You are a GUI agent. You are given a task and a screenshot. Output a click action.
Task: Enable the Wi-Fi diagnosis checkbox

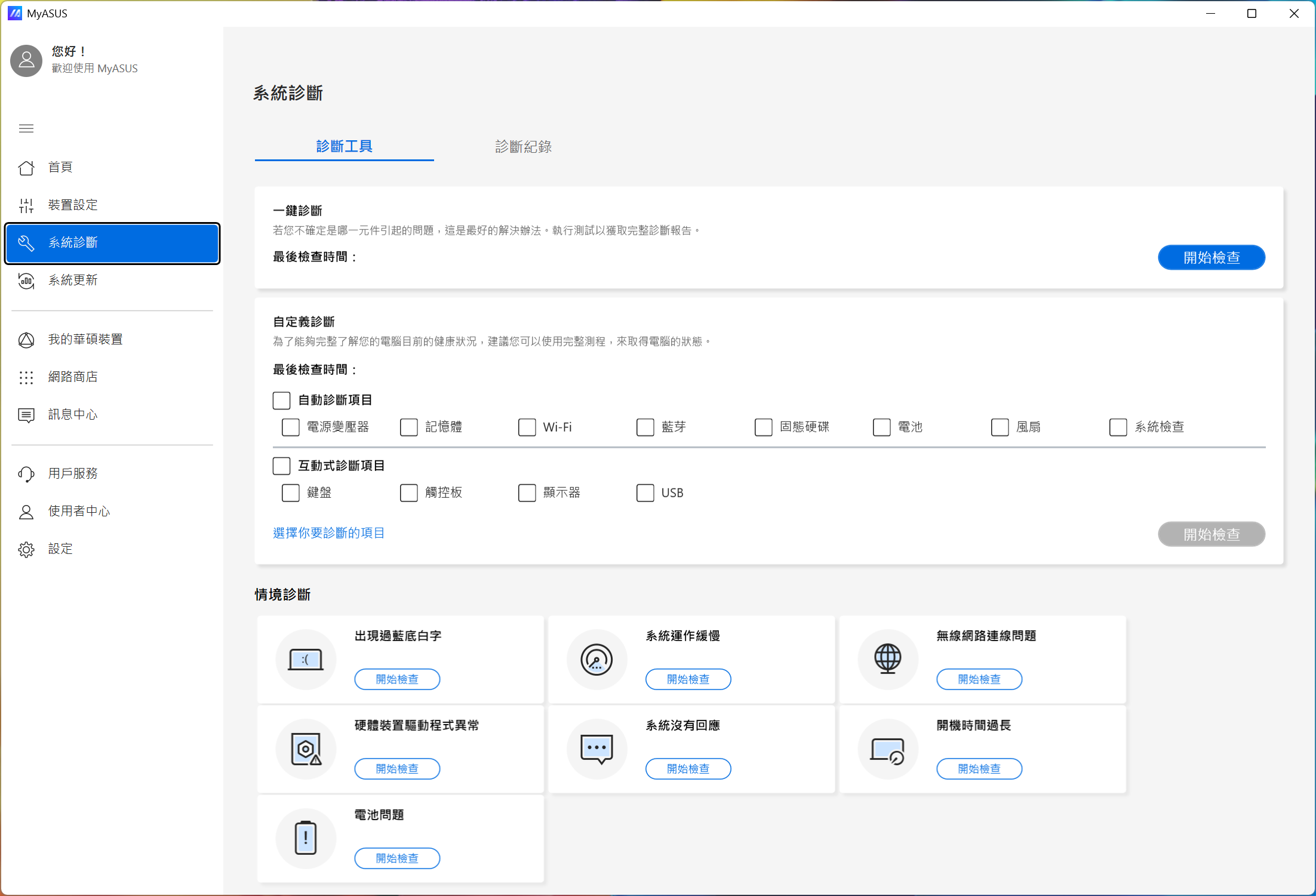pos(527,427)
